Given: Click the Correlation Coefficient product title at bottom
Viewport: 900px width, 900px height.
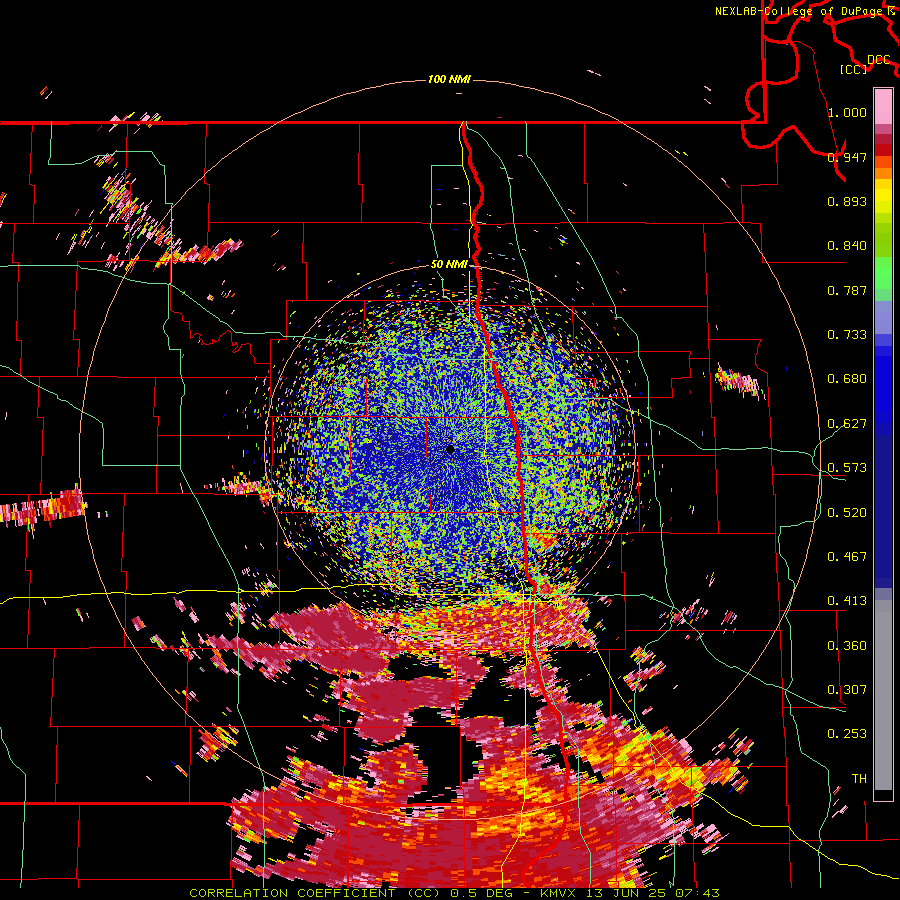Looking at the screenshot, I should (454, 893).
